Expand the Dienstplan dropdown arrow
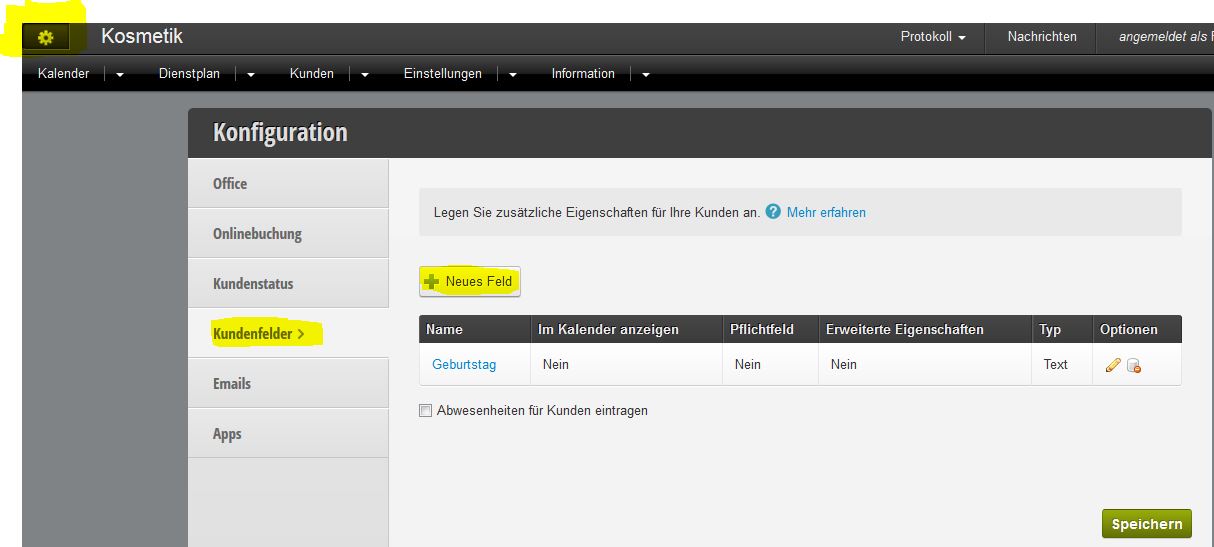This screenshot has width=1214, height=547. [251, 74]
